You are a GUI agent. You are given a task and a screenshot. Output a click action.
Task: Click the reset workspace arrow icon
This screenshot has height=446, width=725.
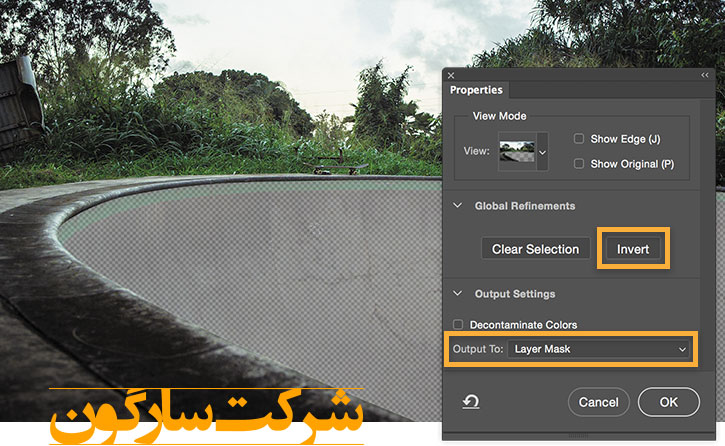(x=469, y=401)
